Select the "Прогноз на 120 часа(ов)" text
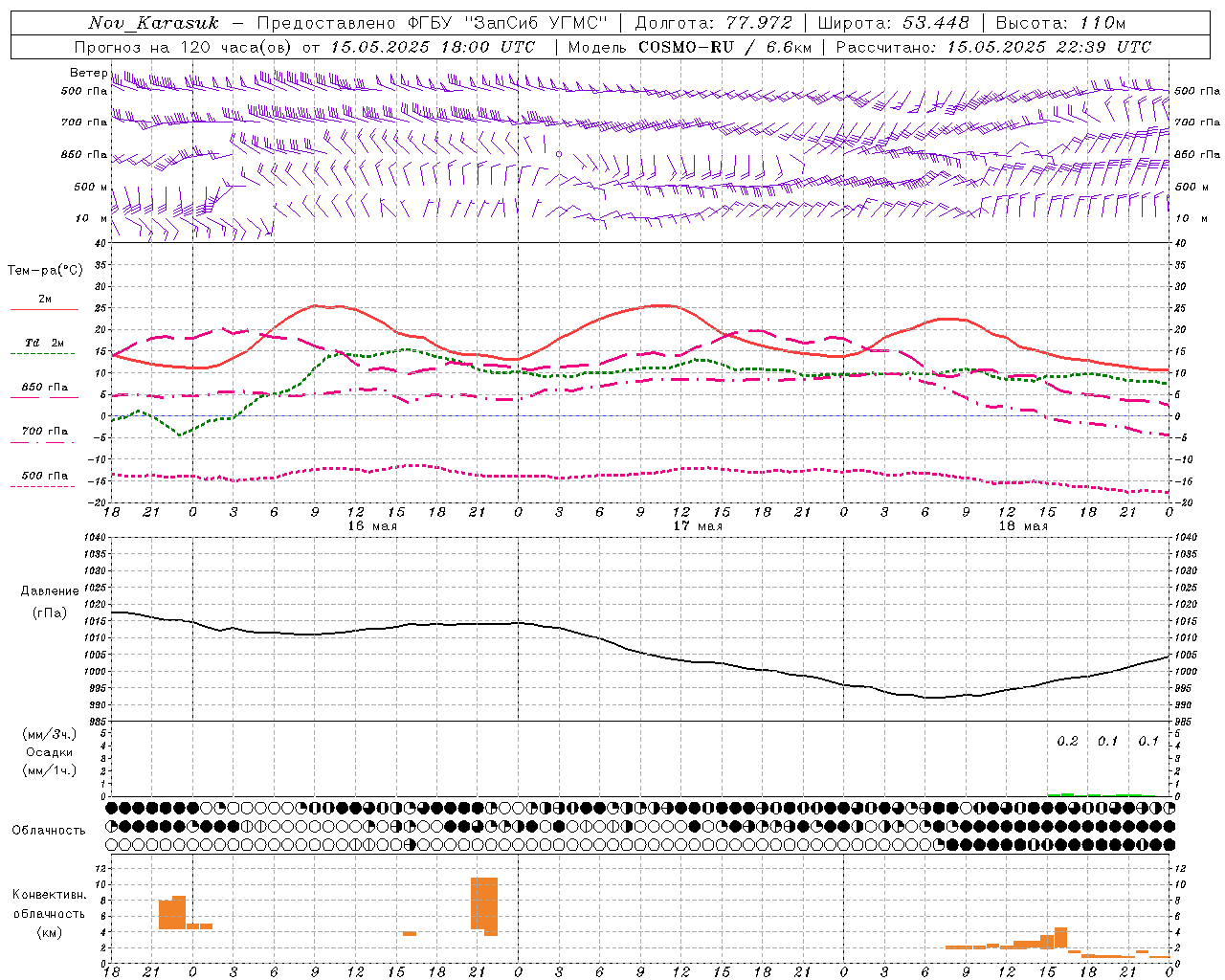The width and height of the screenshot is (1225, 980). coord(184,47)
